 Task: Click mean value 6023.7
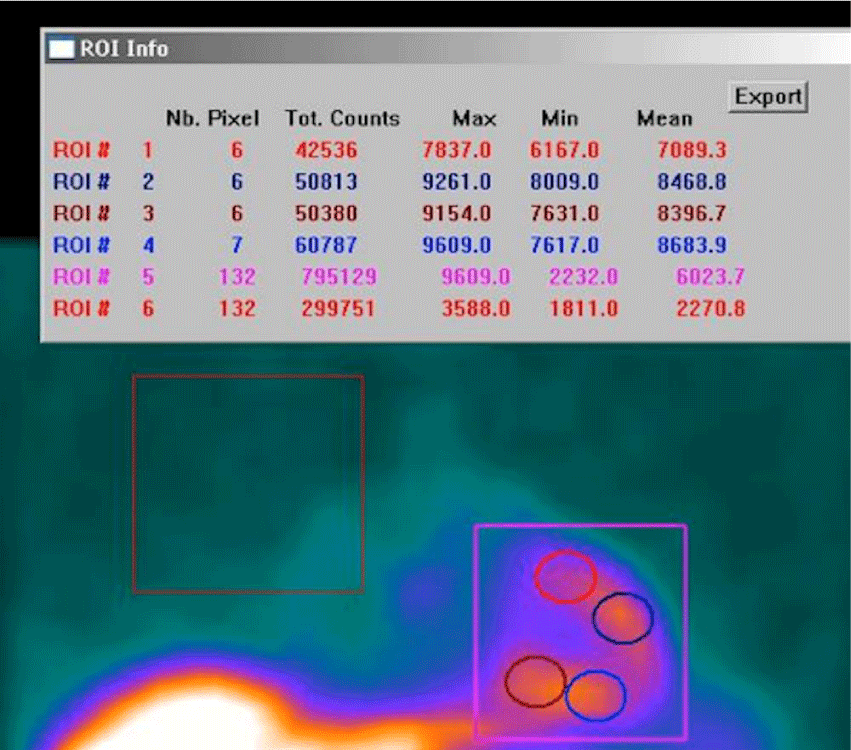click(x=710, y=277)
